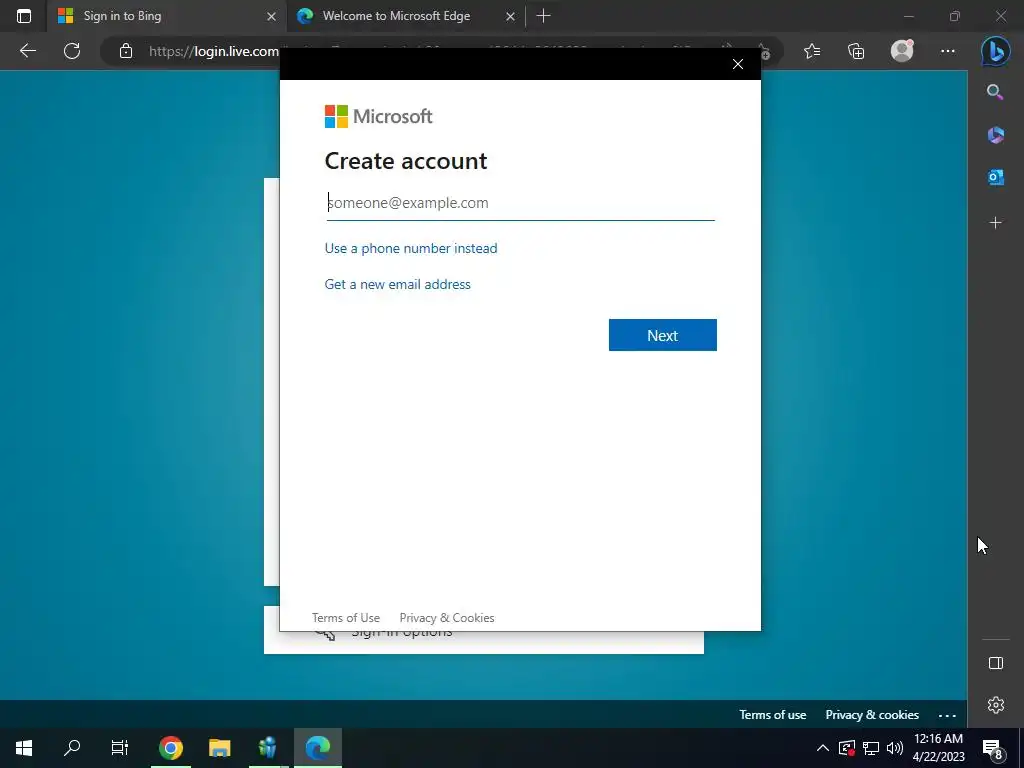Open the Bing chat sidebar button
1024x768 pixels.
(x=995, y=51)
